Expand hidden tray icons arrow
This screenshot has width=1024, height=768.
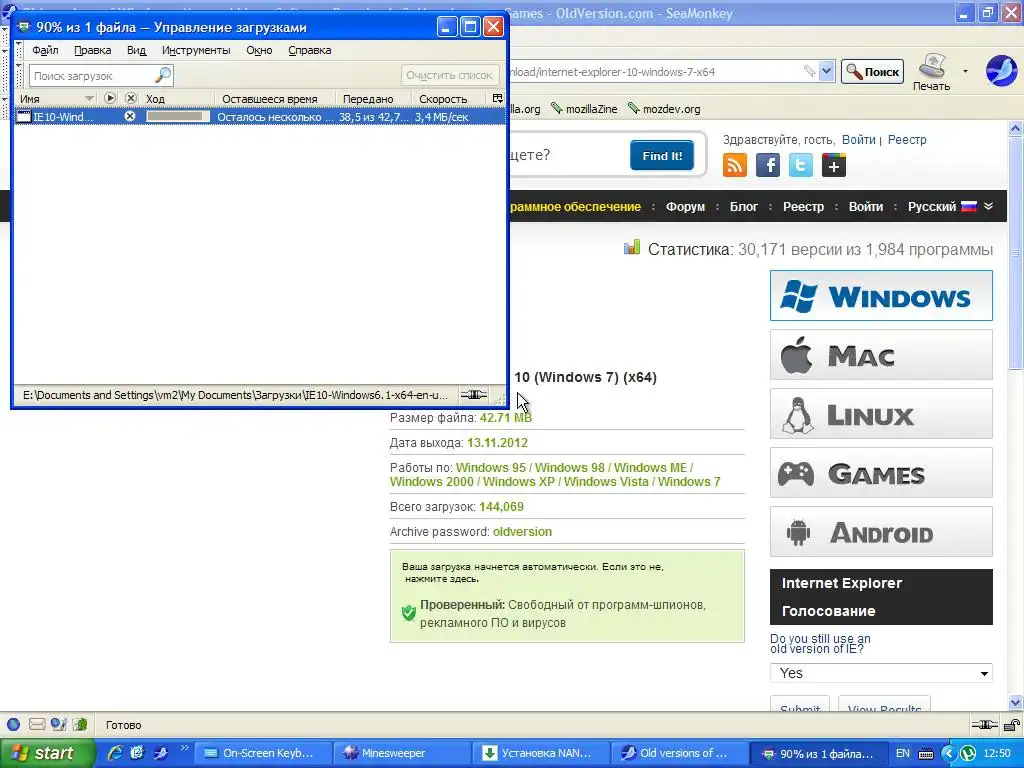point(949,754)
